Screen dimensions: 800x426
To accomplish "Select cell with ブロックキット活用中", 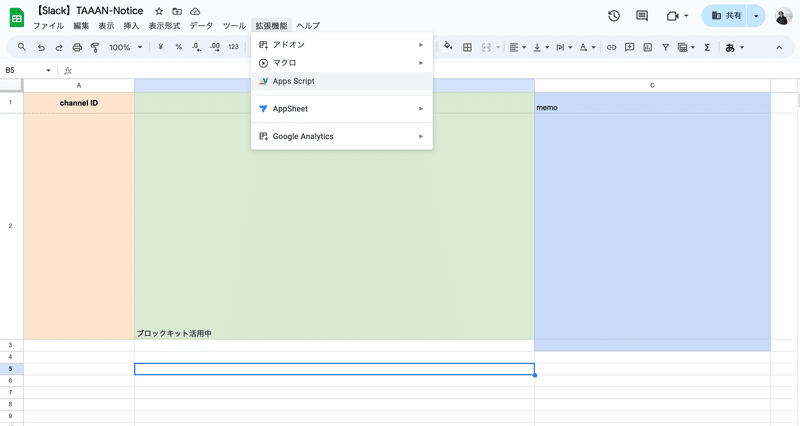I will point(334,226).
